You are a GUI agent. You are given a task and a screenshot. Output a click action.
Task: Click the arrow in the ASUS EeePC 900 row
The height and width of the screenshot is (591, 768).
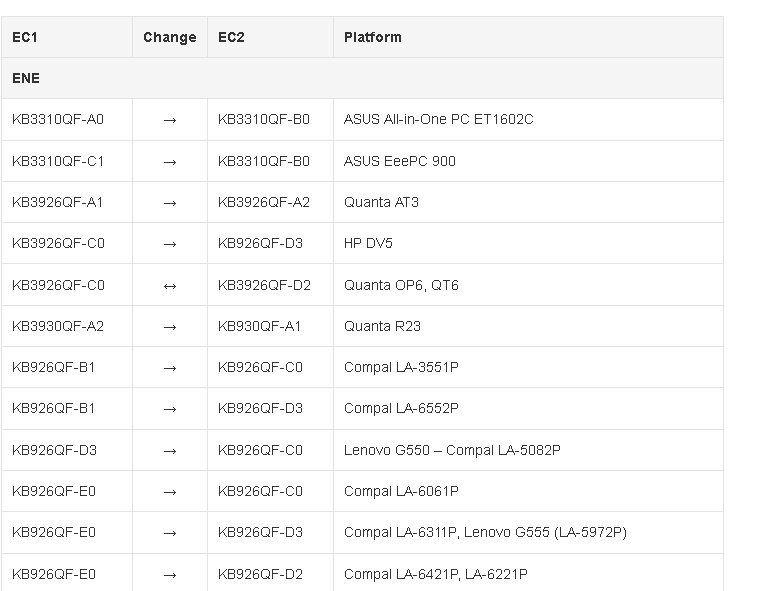click(170, 162)
